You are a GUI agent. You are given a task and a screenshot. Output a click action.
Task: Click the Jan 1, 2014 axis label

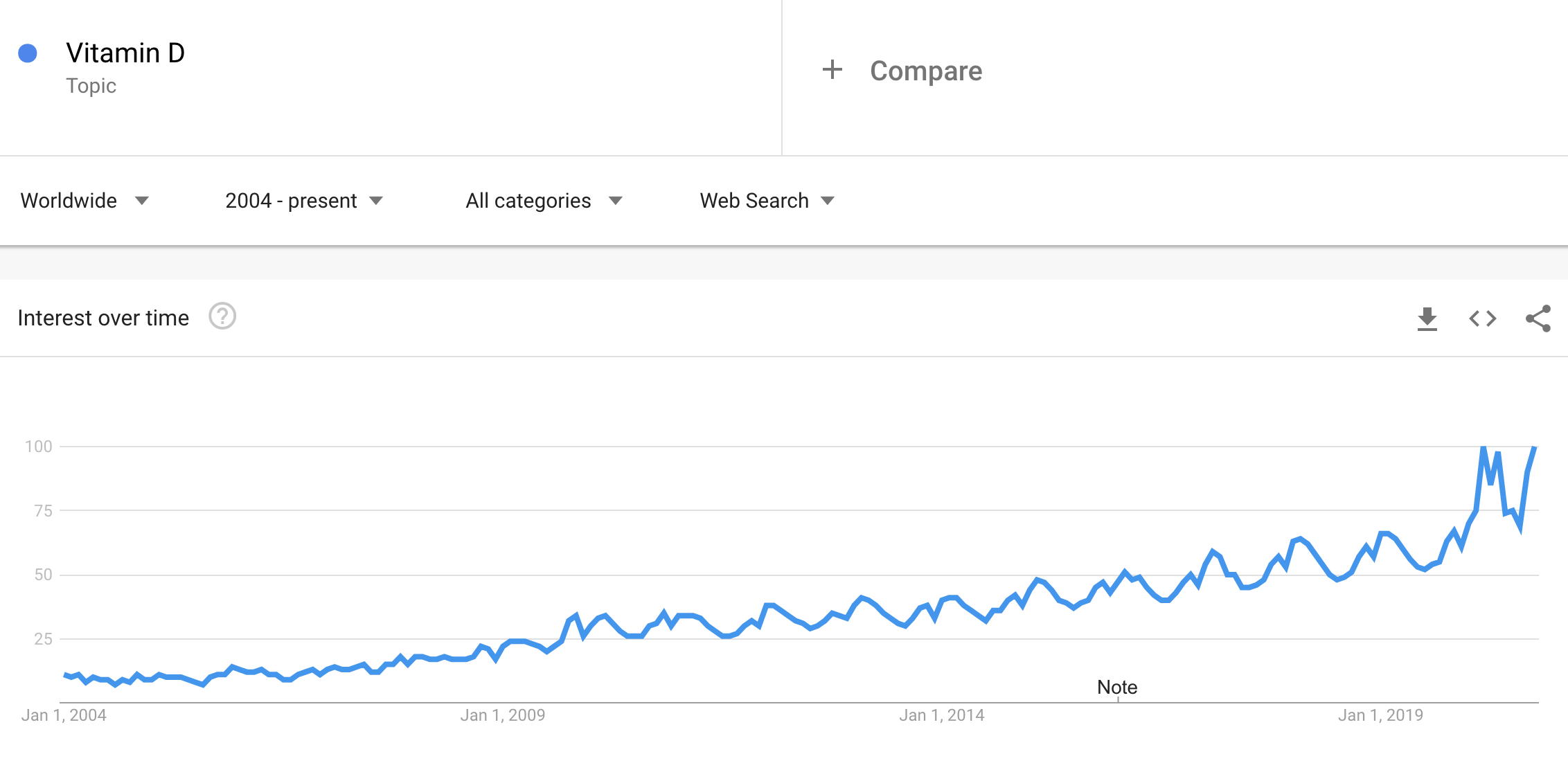pyautogui.click(x=942, y=715)
